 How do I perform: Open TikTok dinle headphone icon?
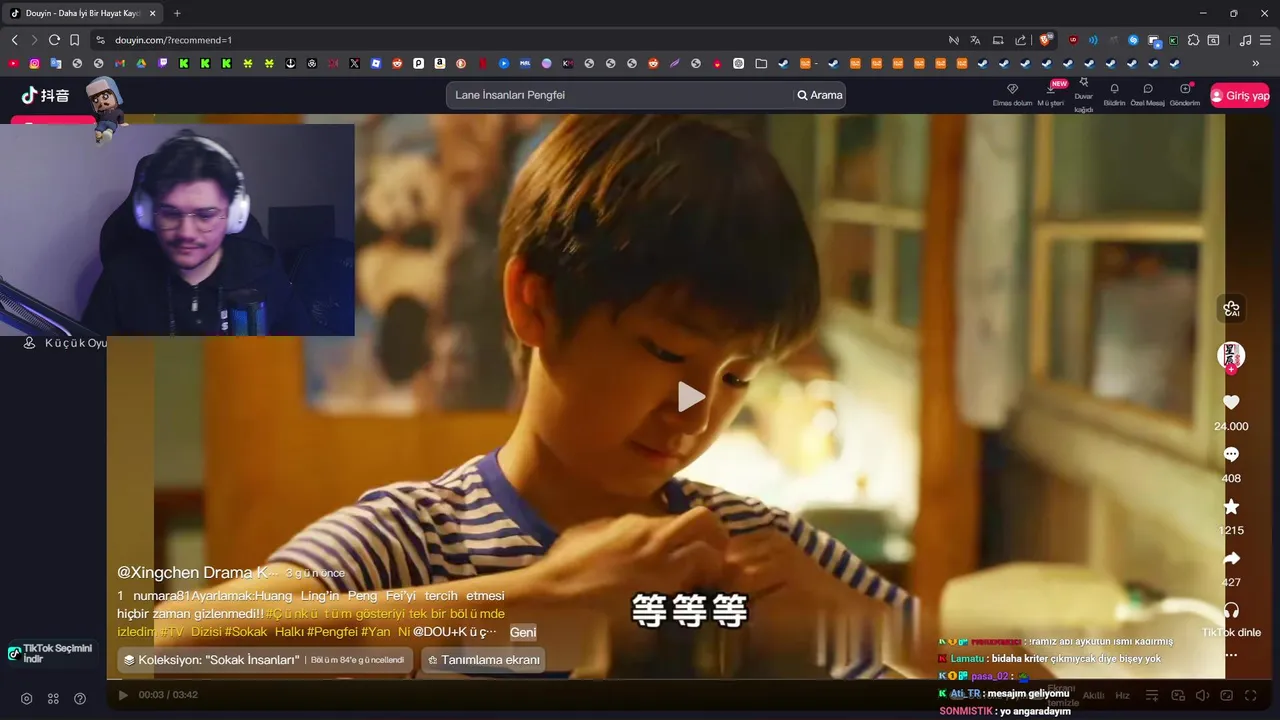[x=1231, y=610]
